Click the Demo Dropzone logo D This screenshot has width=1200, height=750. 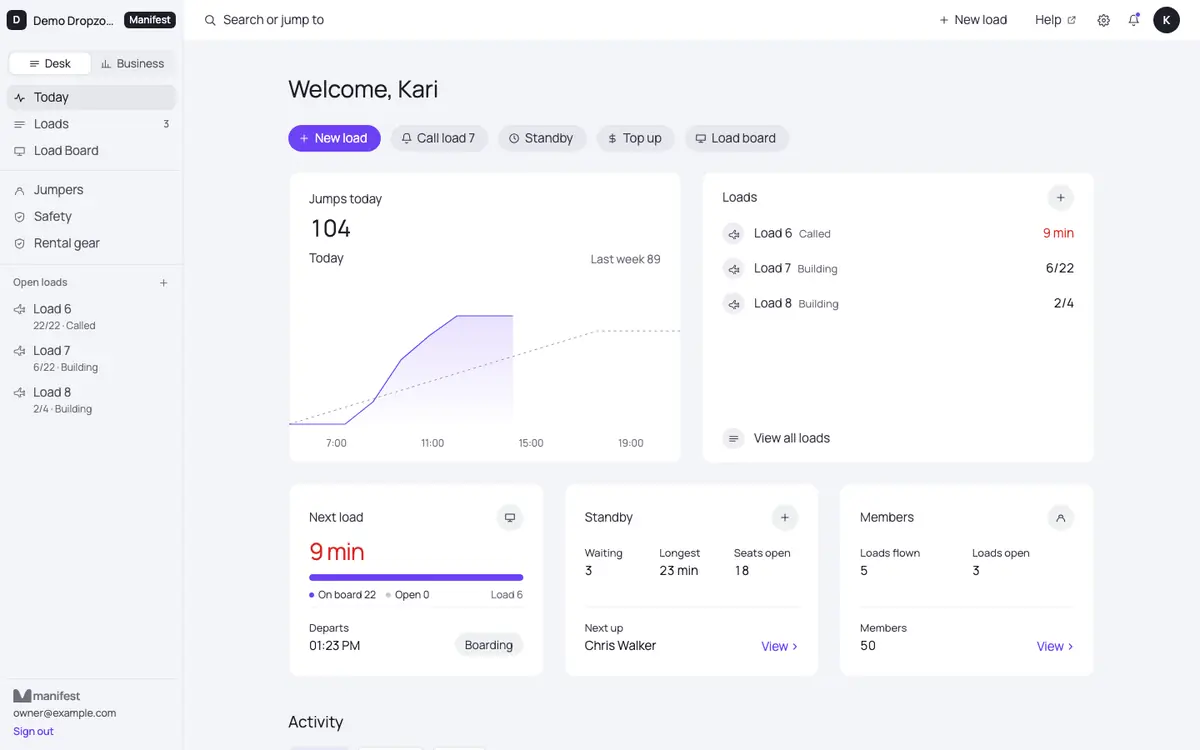pyautogui.click(x=17, y=20)
